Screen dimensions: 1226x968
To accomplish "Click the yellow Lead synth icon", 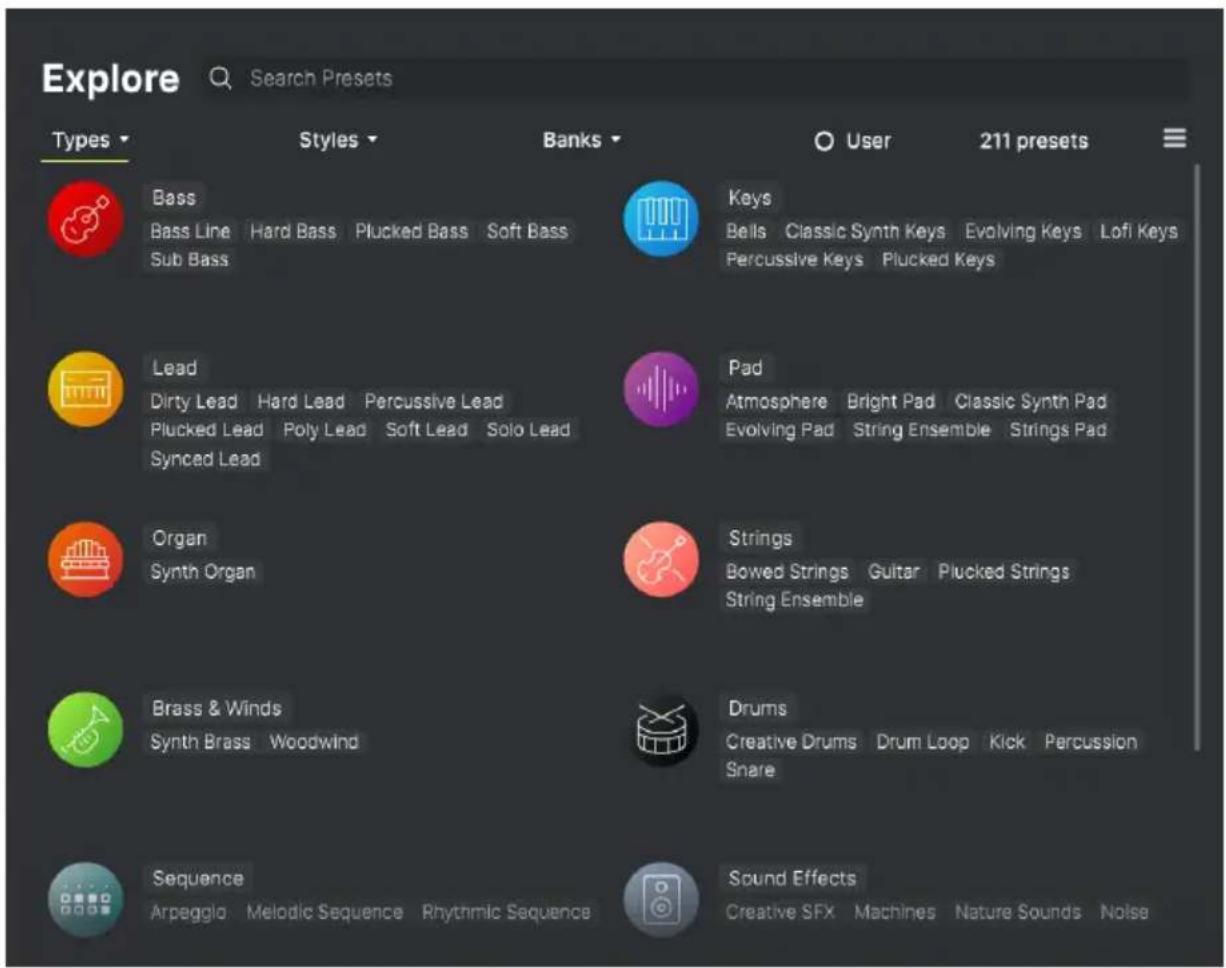I will point(85,390).
